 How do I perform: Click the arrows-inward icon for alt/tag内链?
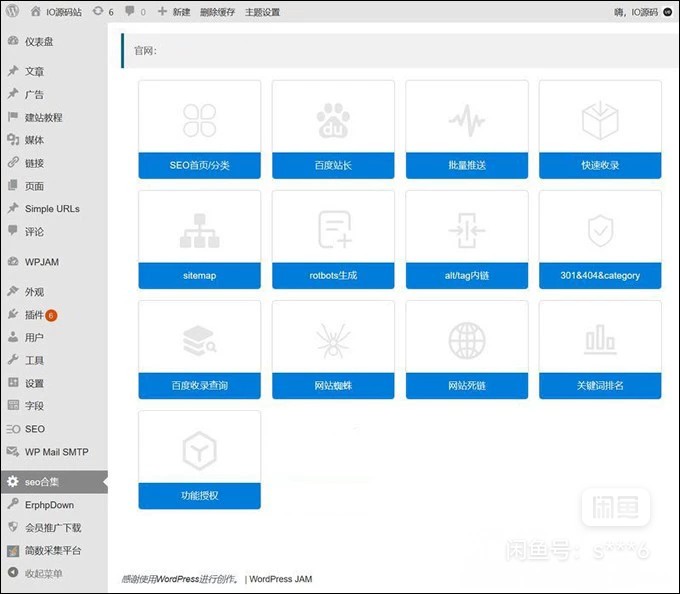(467, 230)
